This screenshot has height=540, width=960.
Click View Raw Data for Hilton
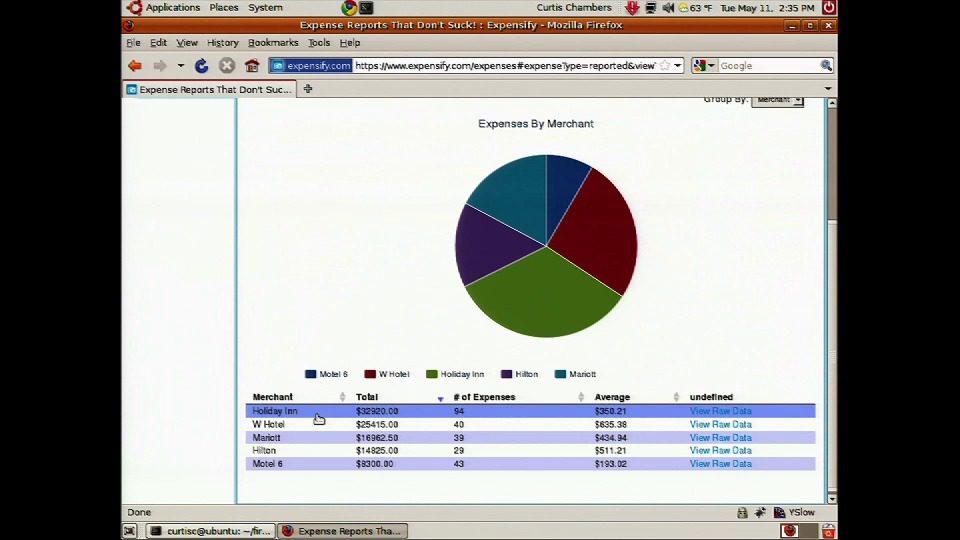(x=720, y=451)
